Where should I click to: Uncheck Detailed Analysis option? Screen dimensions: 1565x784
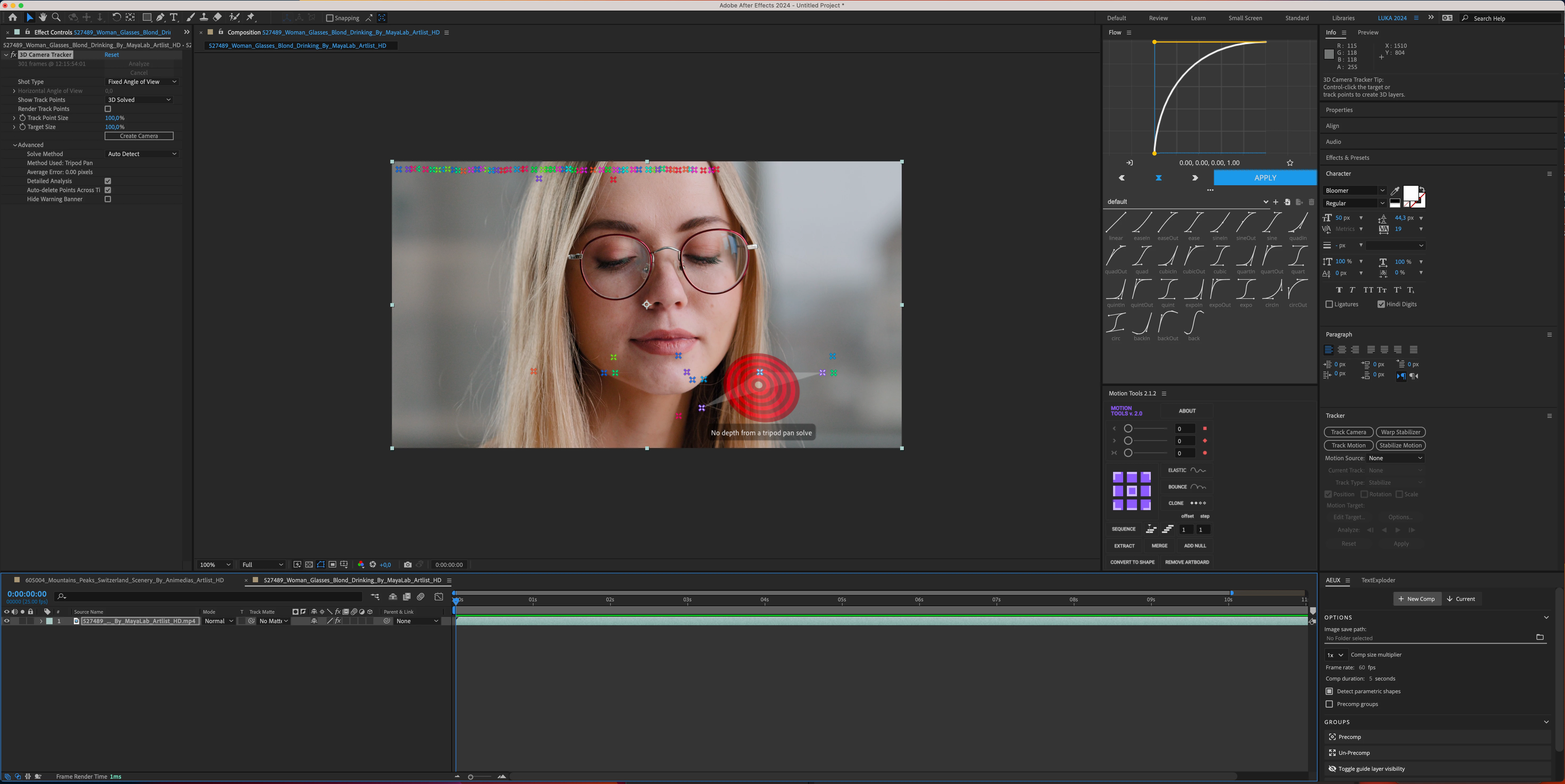pos(108,181)
